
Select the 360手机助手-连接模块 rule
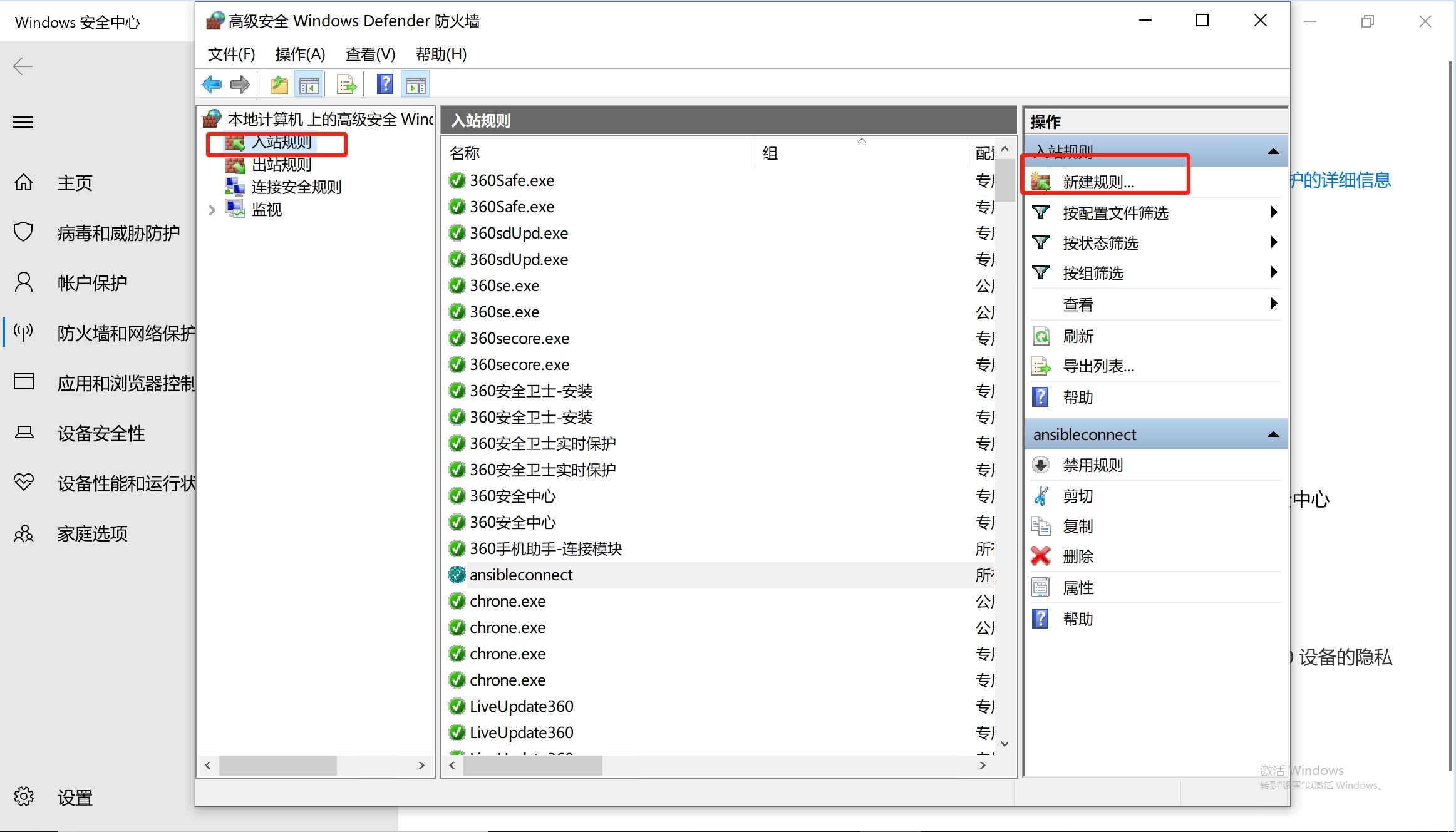coord(545,549)
